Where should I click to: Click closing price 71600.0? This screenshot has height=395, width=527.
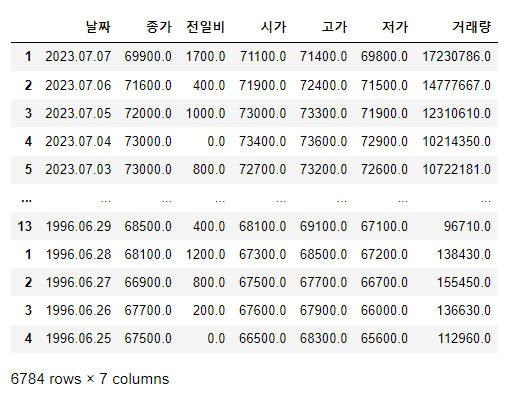(x=148, y=85)
